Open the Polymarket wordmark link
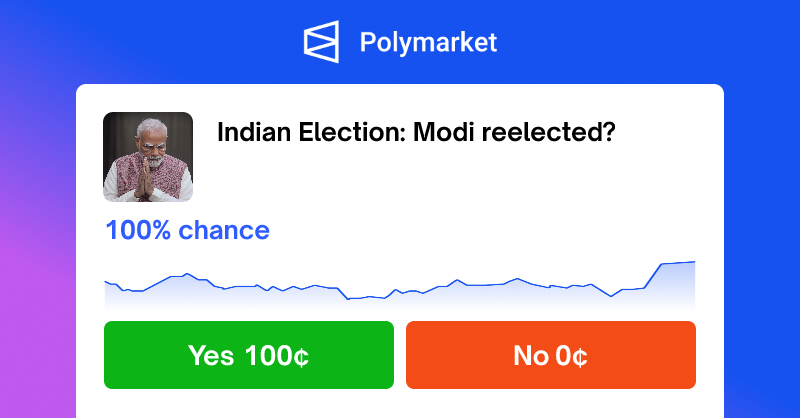 (428, 43)
